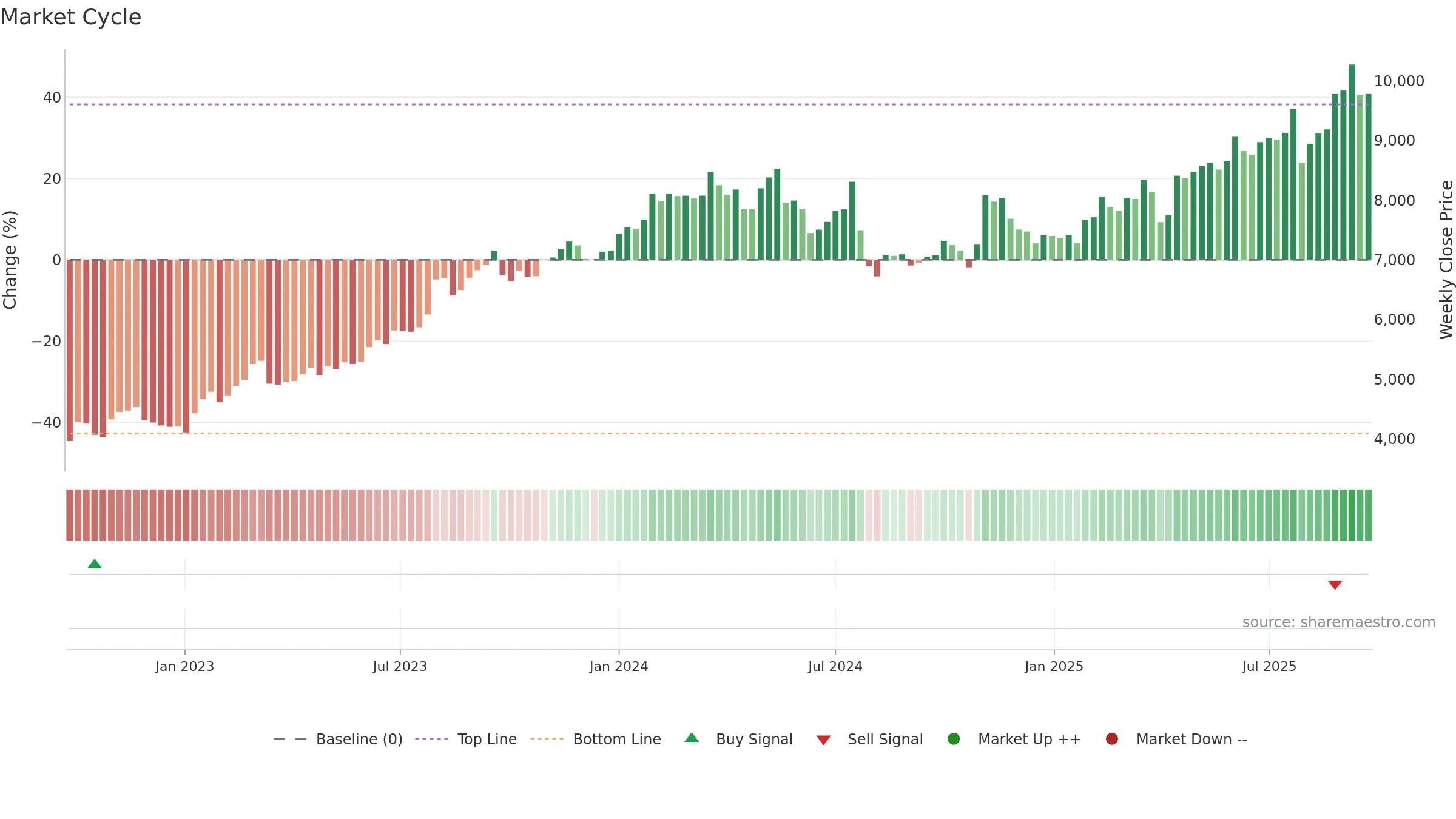Click the Jul 2024 axis label
This screenshot has height=819, width=1456.
[x=835, y=667]
